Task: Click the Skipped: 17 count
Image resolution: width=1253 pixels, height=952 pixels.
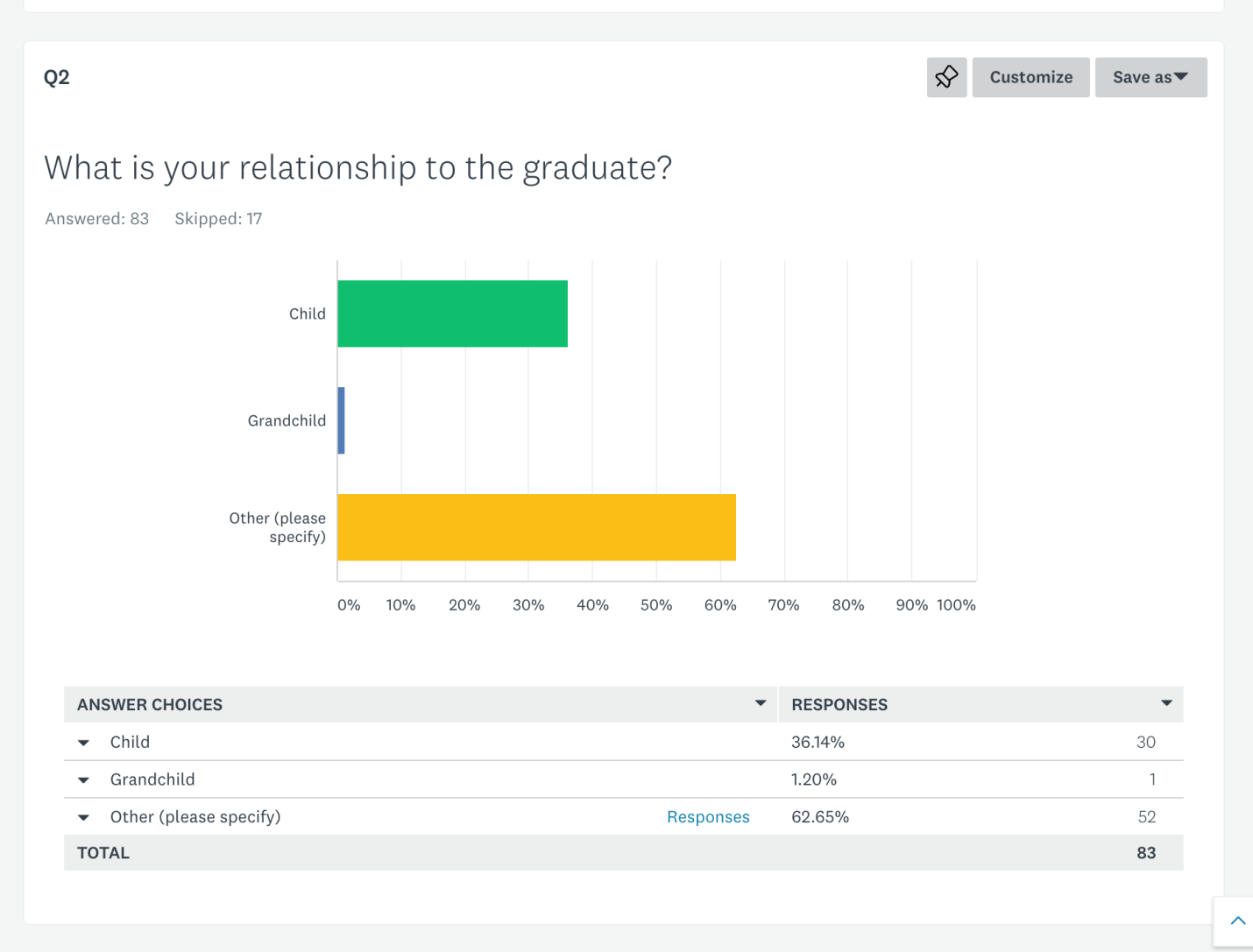Action: click(x=218, y=218)
